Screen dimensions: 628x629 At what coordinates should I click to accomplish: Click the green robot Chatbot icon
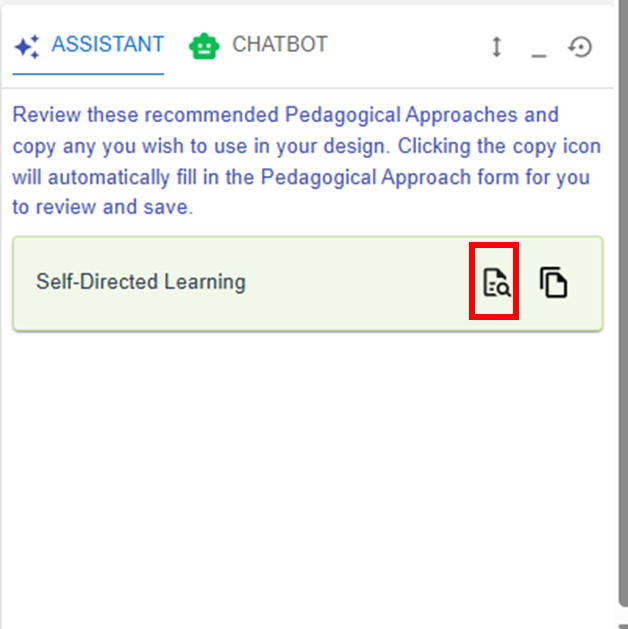pos(204,46)
